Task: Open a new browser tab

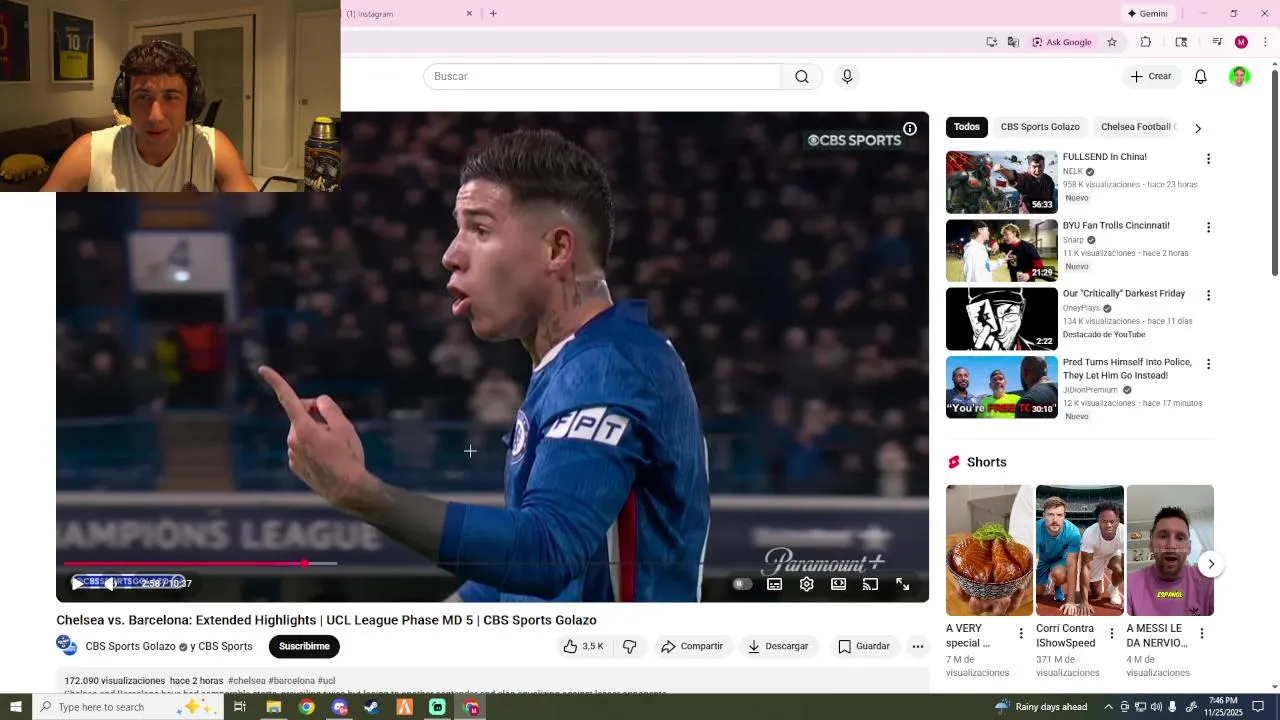Action: (x=493, y=14)
